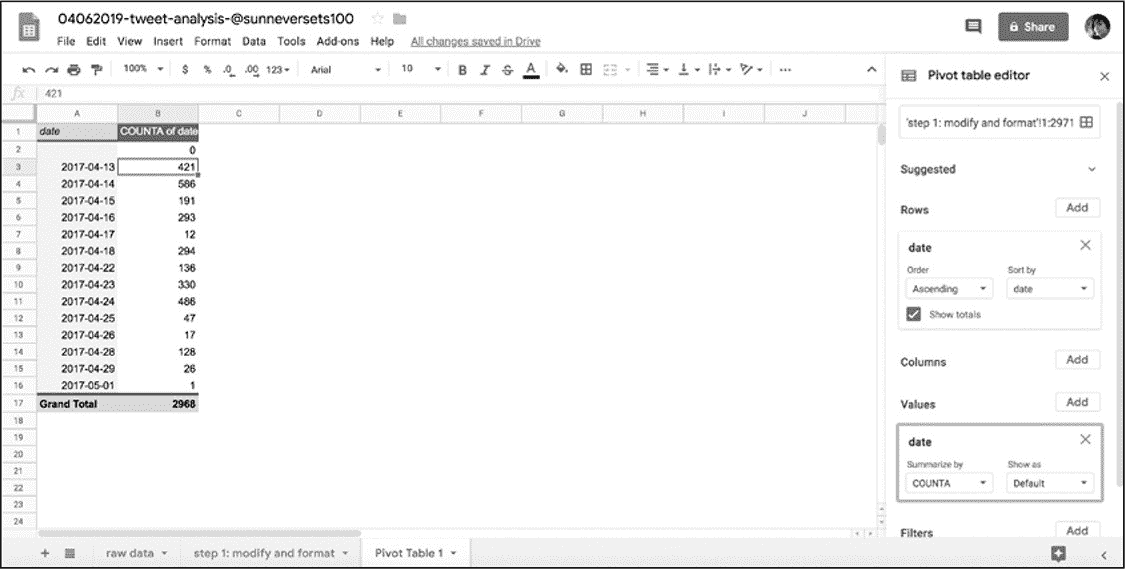Viewport: 1125px width, 569px height.
Task: Select the paint format tool
Action: click(x=96, y=69)
